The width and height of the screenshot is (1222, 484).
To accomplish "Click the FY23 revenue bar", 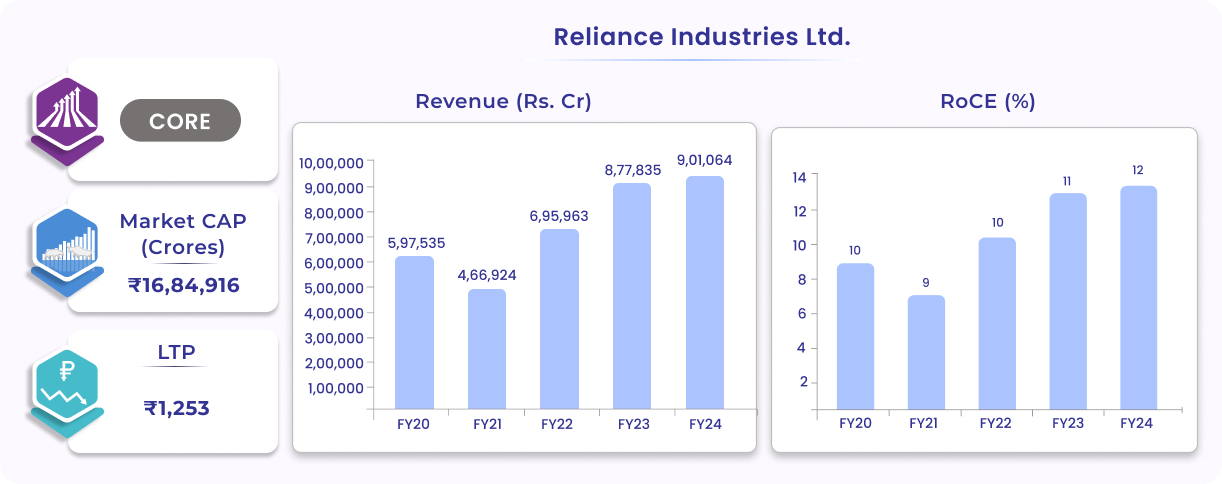I will click(633, 296).
